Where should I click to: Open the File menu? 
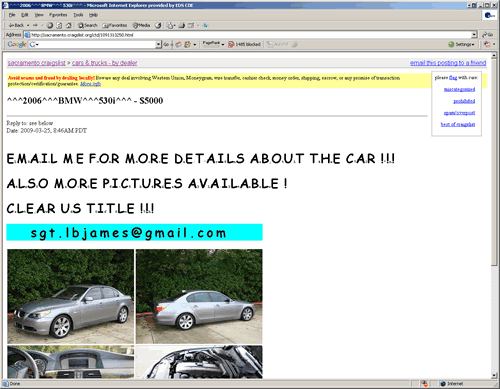pos(12,15)
